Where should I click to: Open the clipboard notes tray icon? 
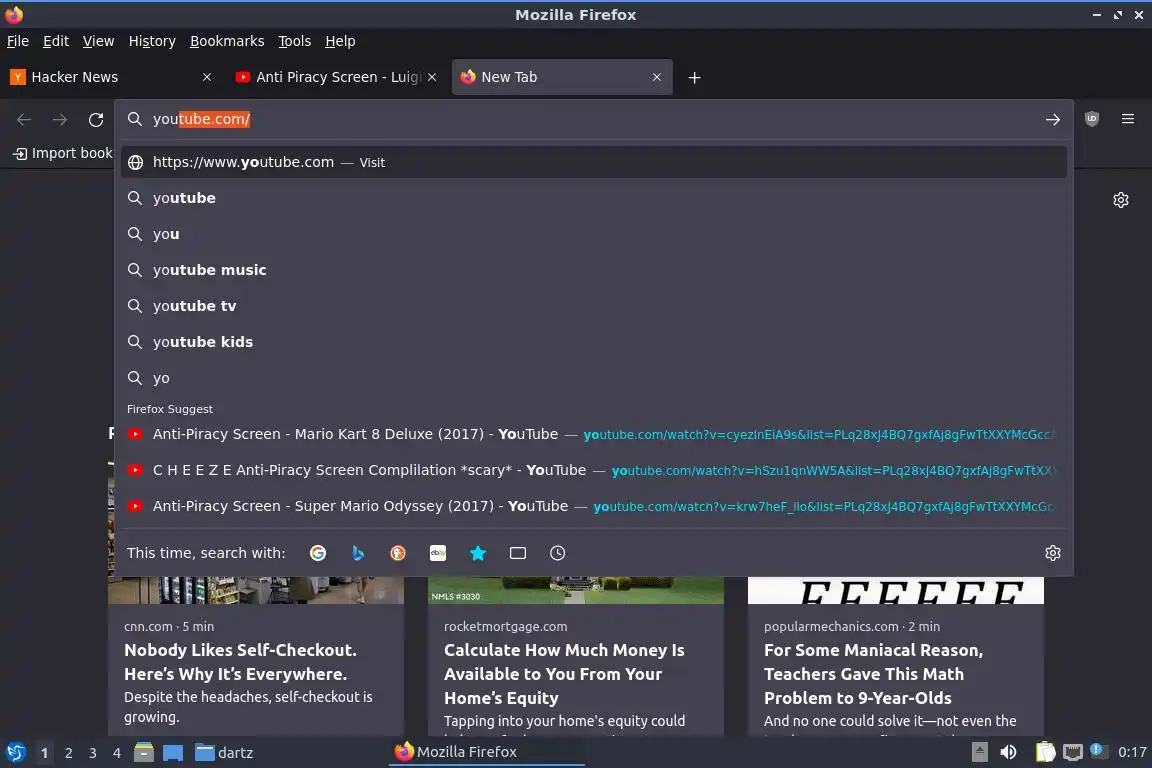point(1045,753)
